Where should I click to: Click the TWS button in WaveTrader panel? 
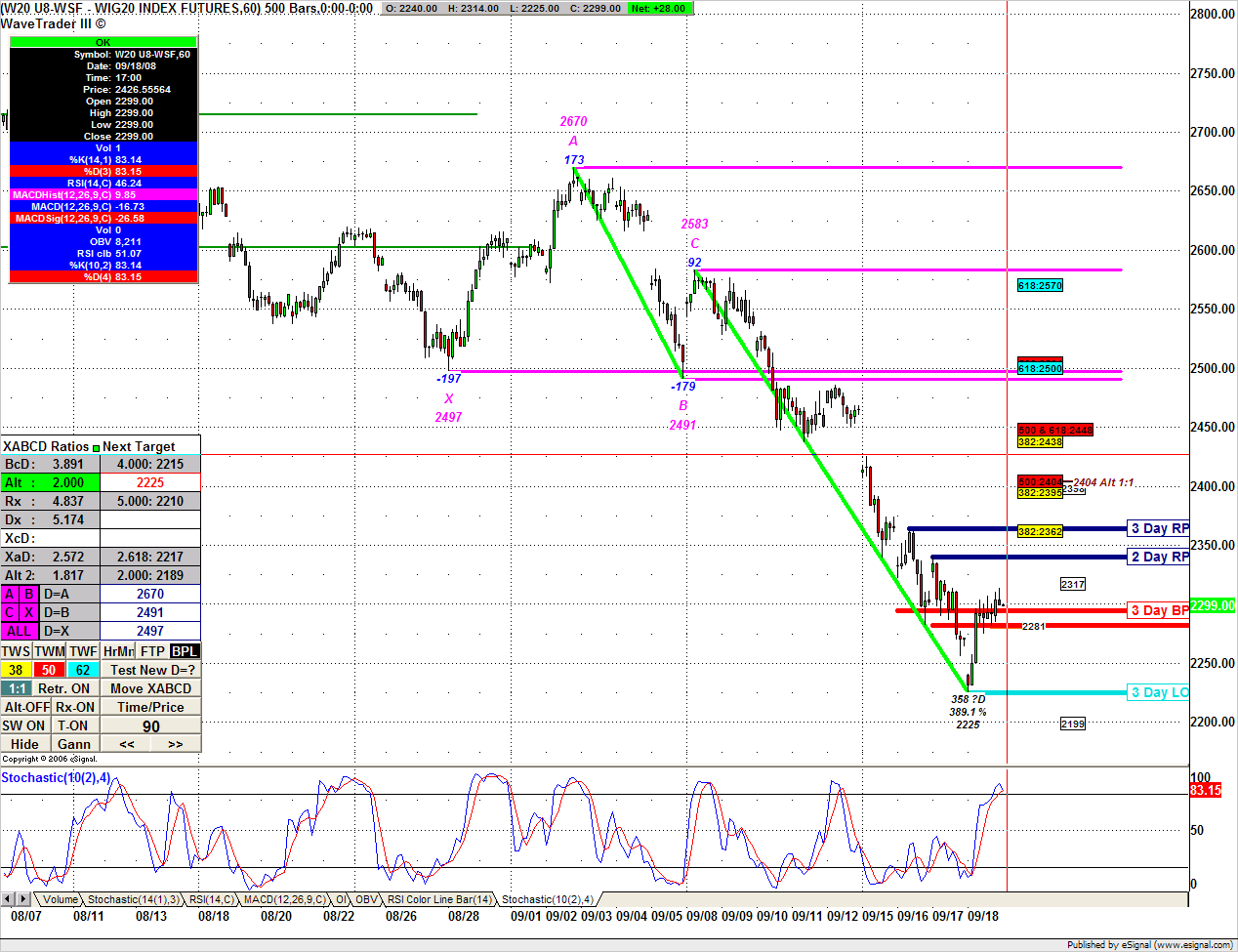[17, 651]
